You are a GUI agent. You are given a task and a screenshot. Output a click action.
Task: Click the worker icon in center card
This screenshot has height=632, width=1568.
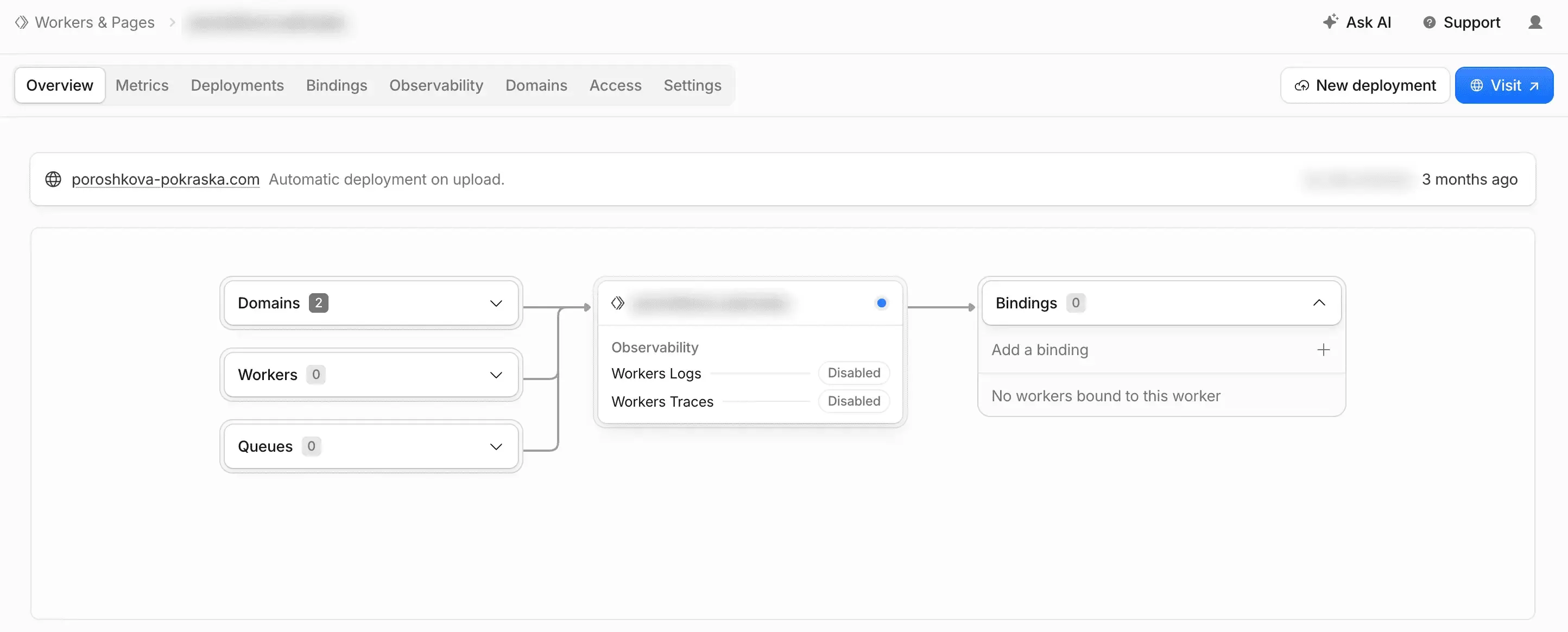[618, 303]
